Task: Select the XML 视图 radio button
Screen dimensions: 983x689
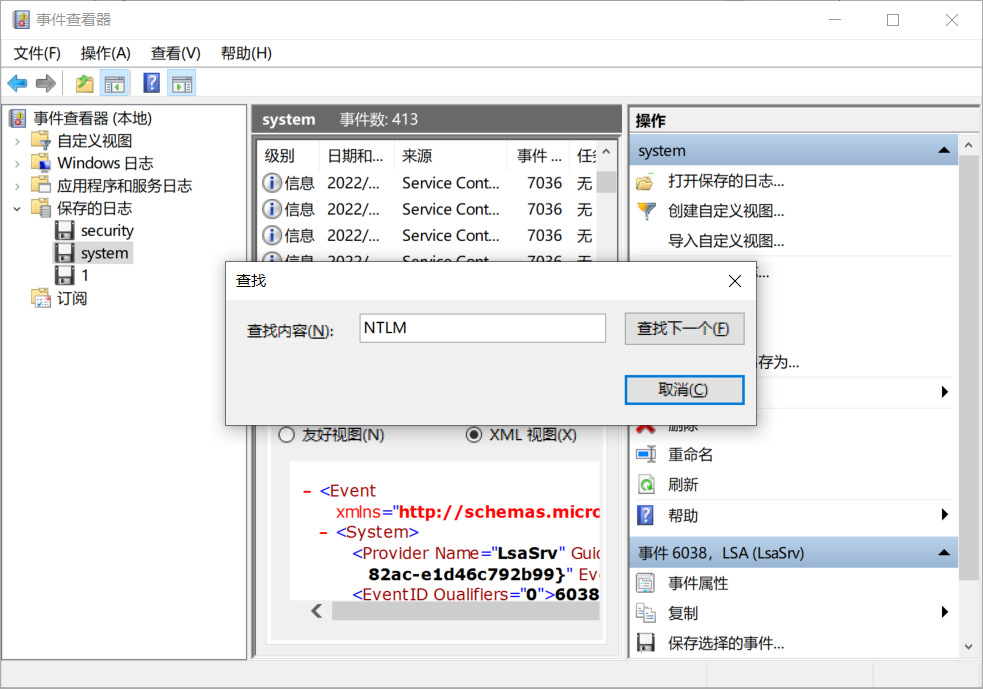Action: click(x=474, y=435)
